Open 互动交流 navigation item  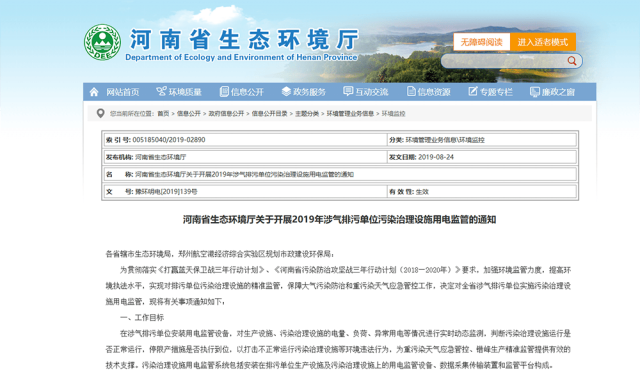[x=371, y=92]
